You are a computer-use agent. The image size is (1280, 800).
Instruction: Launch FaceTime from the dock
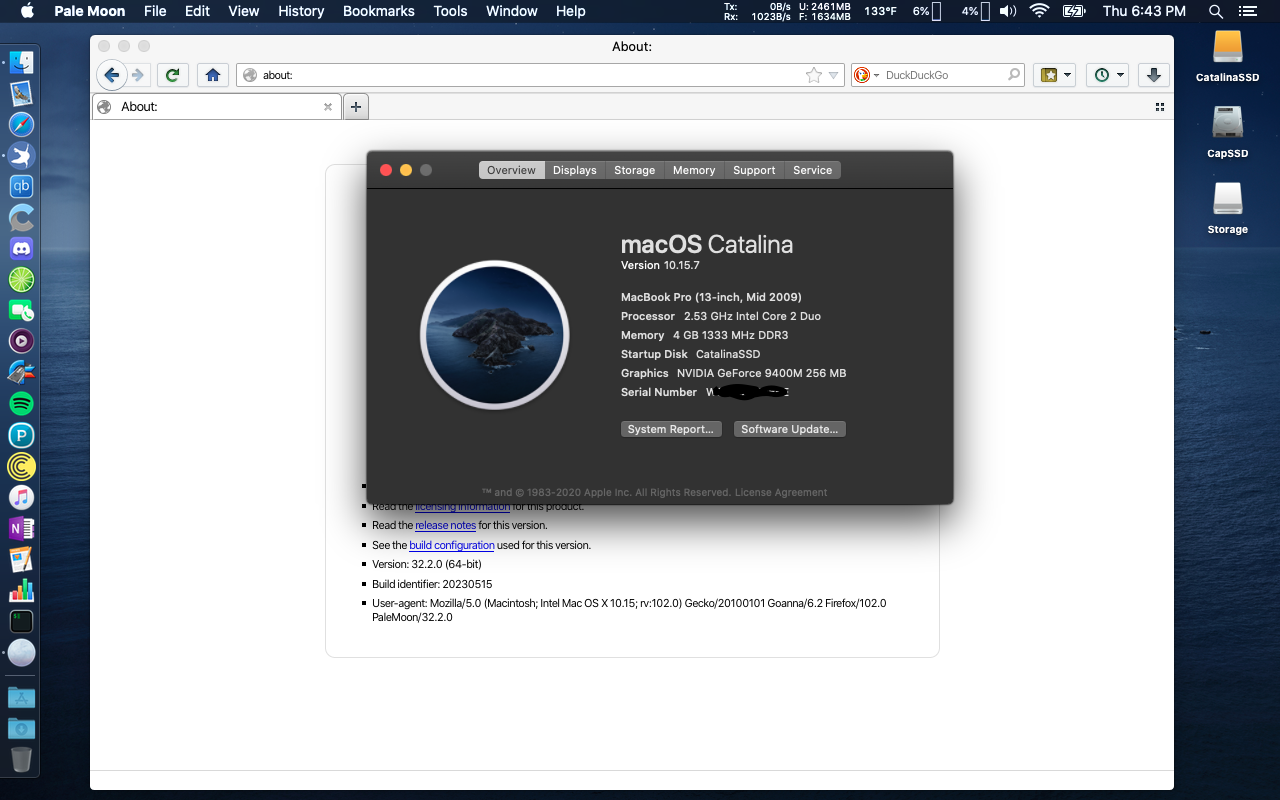click(x=21, y=310)
